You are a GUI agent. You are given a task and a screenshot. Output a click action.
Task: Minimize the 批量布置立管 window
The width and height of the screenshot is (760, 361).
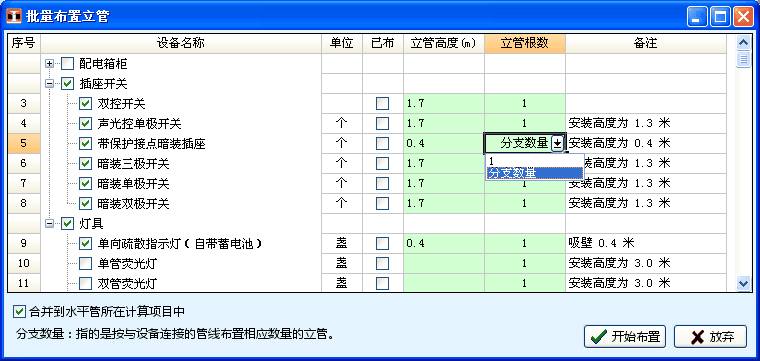pyautogui.click(x=697, y=17)
